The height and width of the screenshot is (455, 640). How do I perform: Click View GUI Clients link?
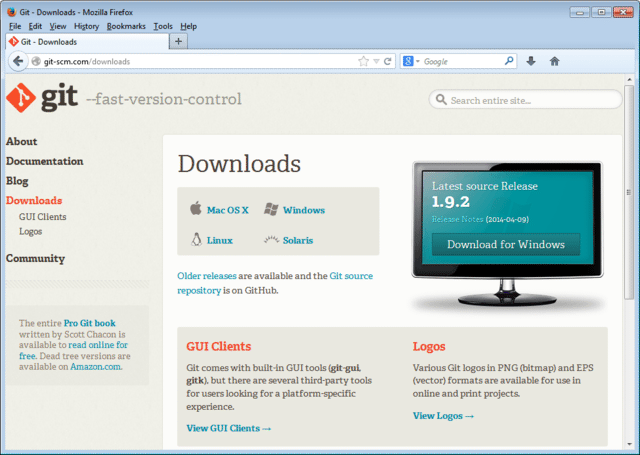[x=229, y=428]
